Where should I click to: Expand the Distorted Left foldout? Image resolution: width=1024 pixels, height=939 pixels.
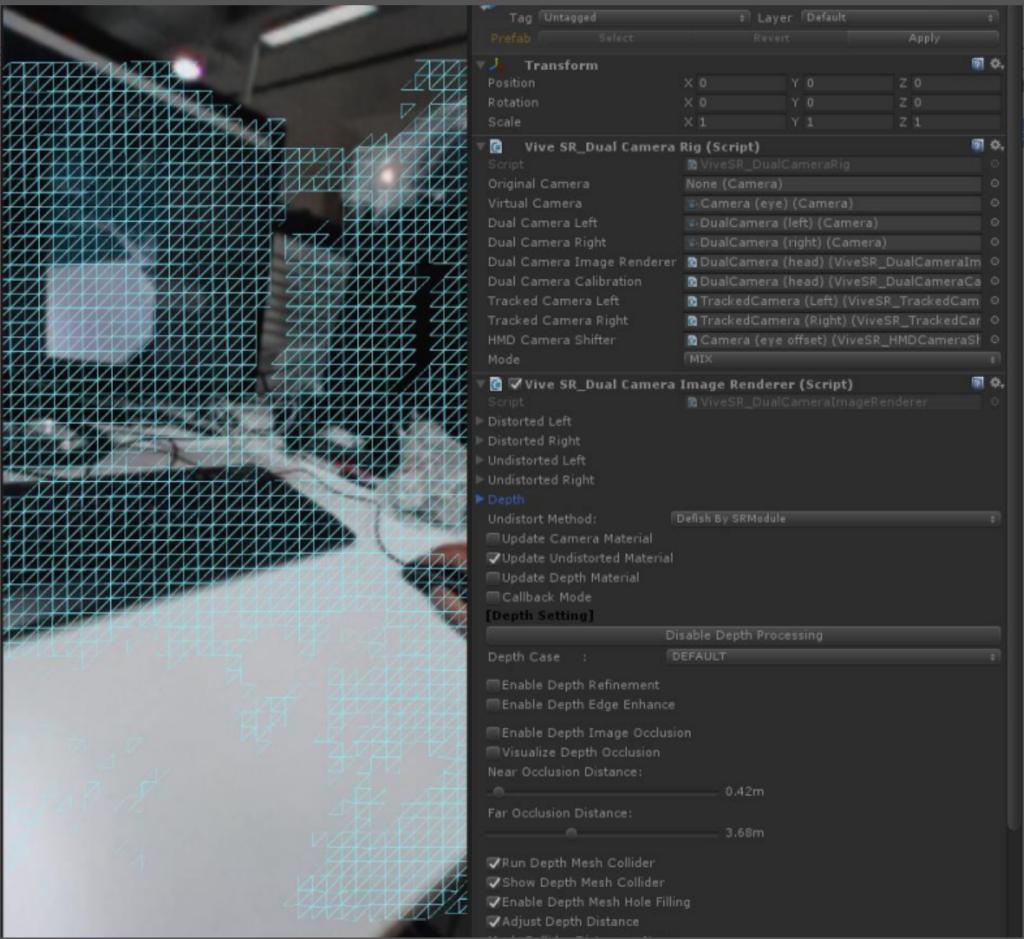pyautogui.click(x=481, y=422)
